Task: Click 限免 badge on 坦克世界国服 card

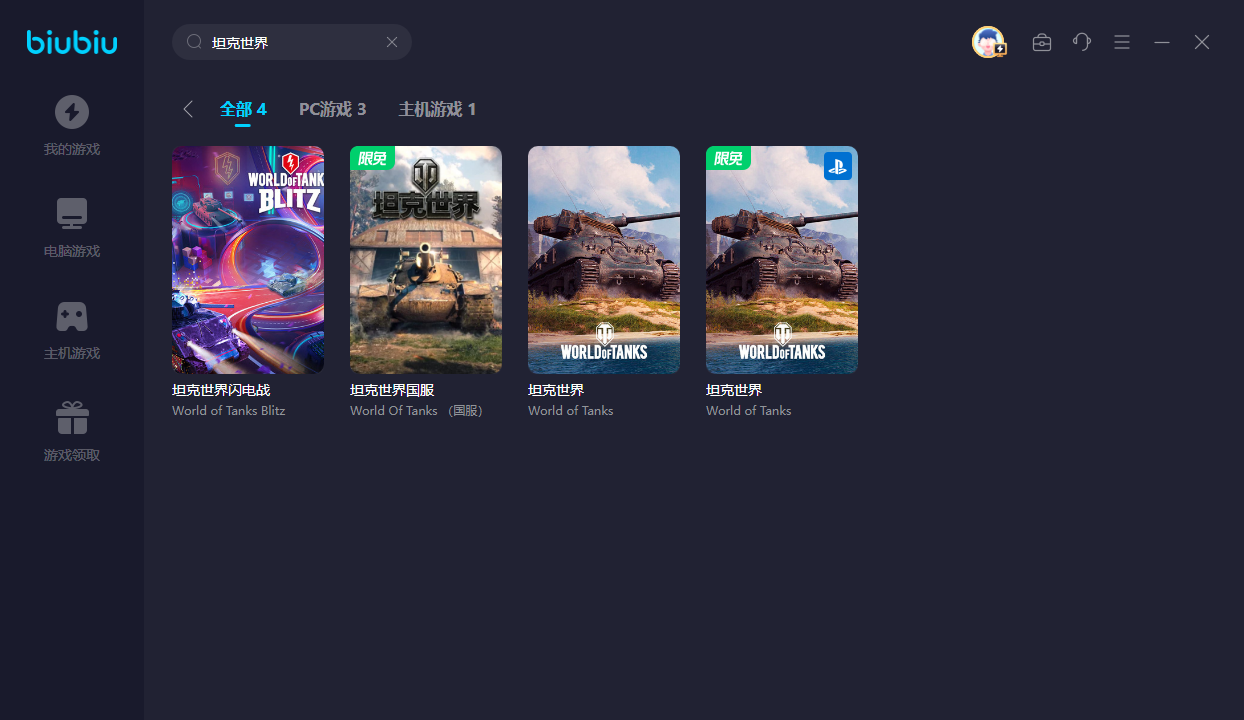Action: (x=372, y=158)
